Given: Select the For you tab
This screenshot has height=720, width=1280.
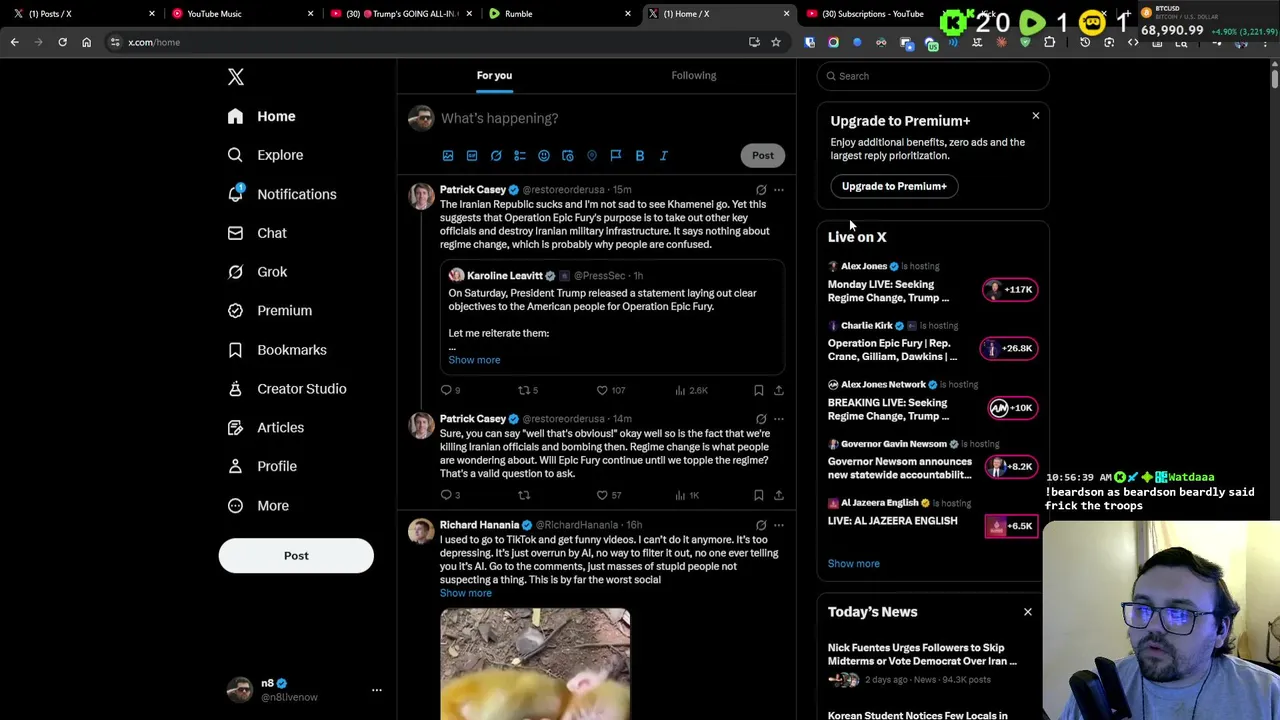Looking at the screenshot, I should [x=494, y=75].
